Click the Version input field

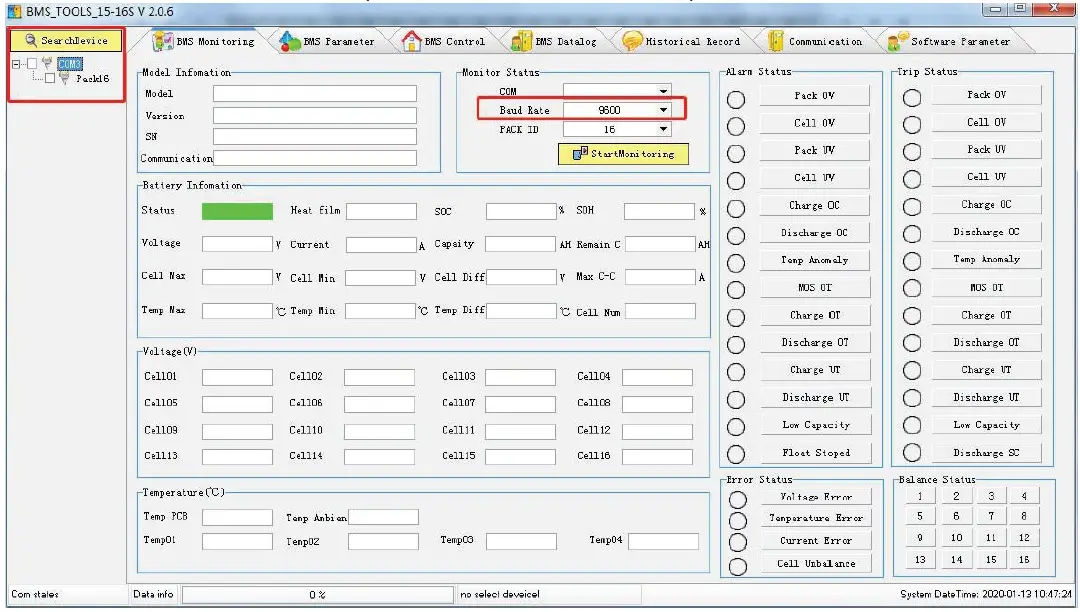pos(315,115)
